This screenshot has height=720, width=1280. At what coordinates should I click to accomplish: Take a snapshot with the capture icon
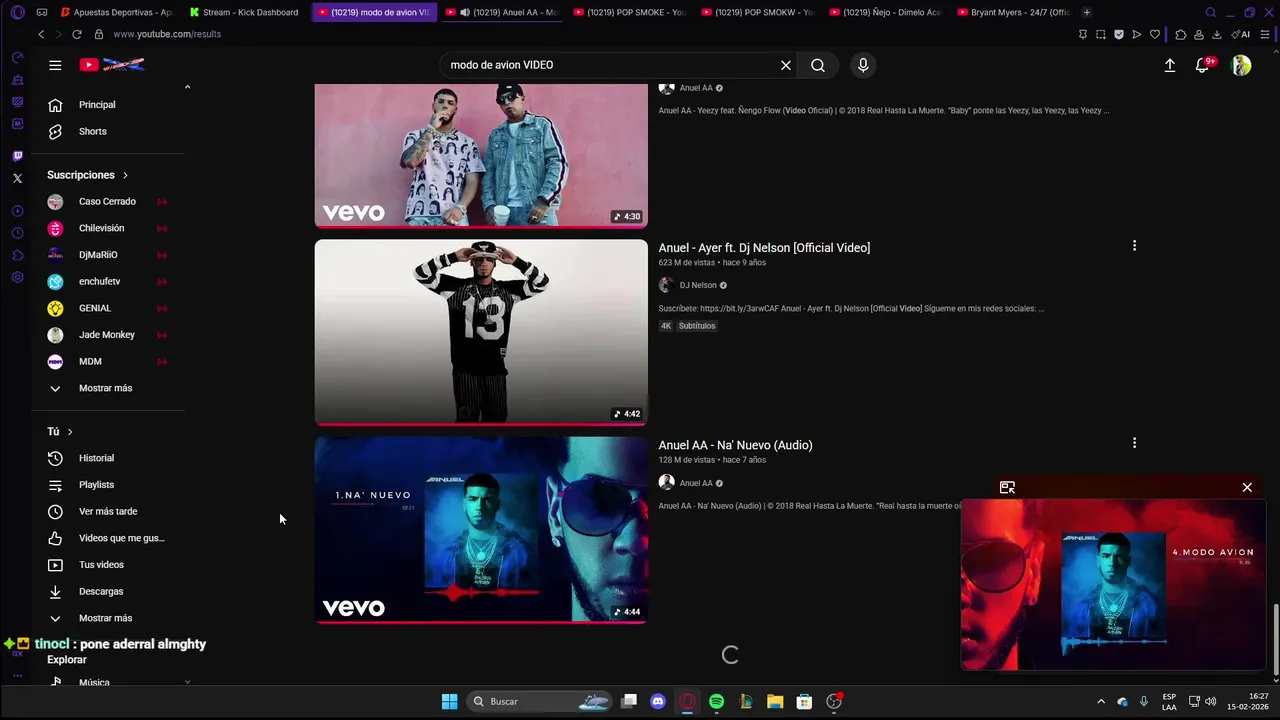pyautogui.click(x=1101, y=34)
